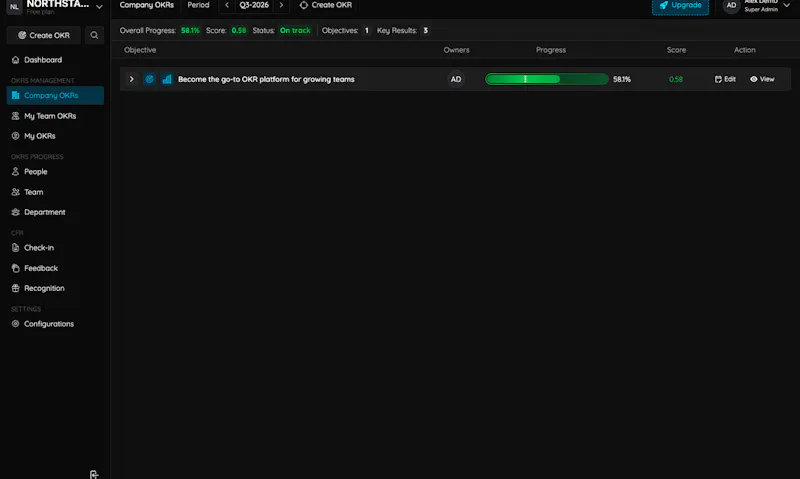This screenshot has height=479, width=800.
Task: Click View for the objective
Action: tap(762, 79)
